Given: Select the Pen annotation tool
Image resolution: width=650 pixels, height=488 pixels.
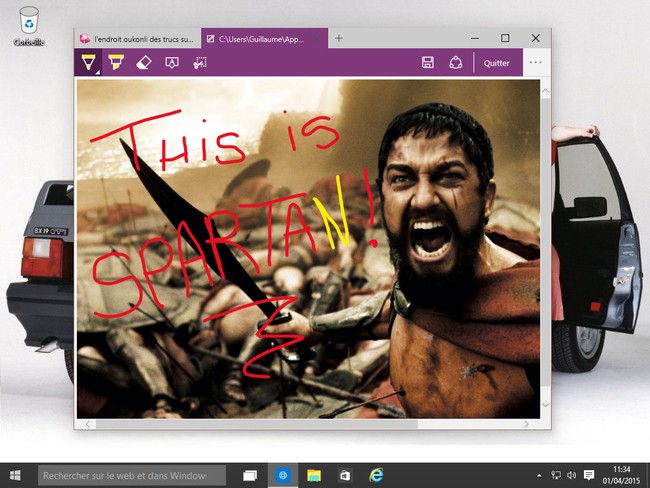Looking at the screenshot, I should coord(90,62).
